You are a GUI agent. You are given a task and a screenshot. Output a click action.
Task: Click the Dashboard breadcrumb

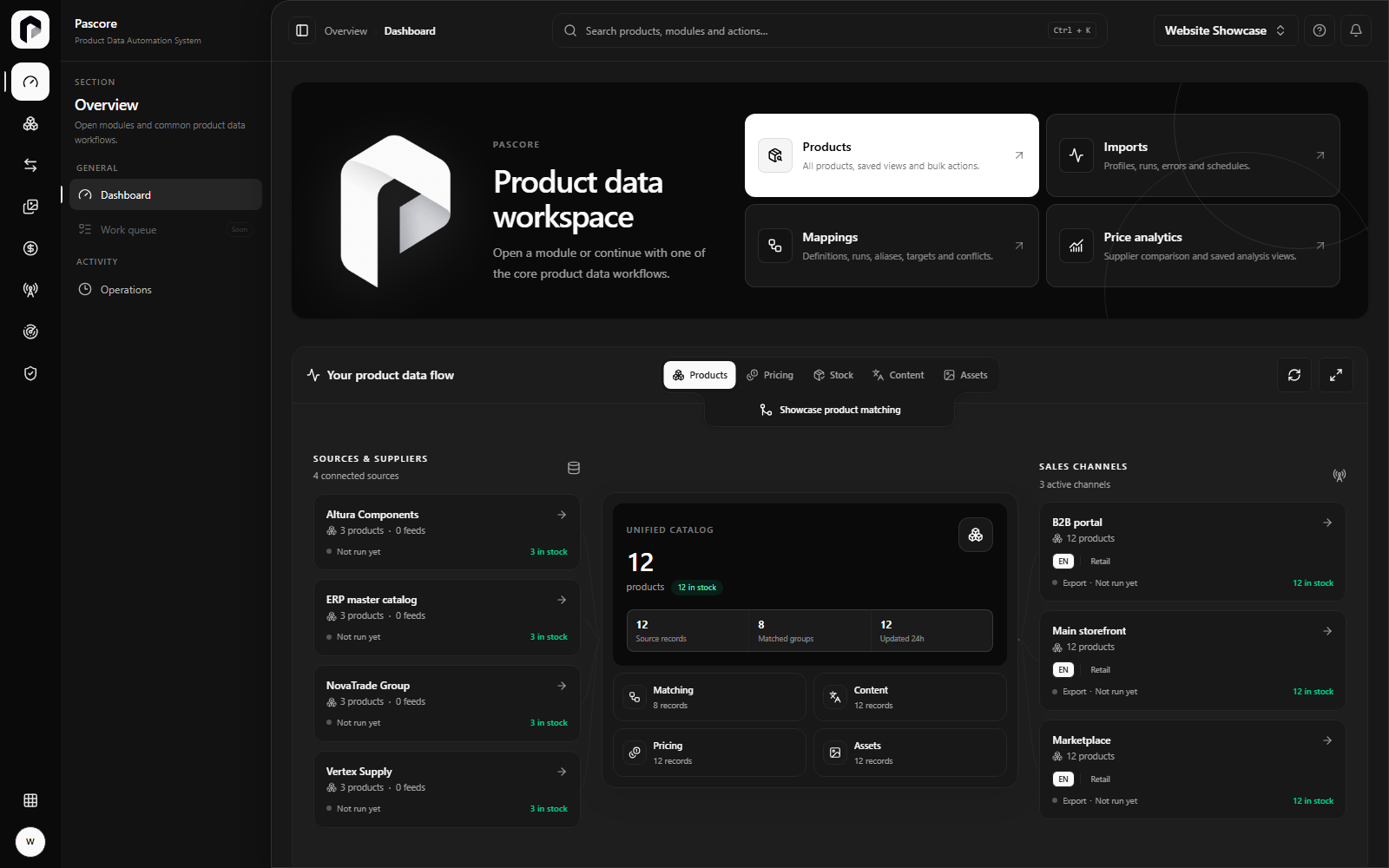click(x=410, y=31)
